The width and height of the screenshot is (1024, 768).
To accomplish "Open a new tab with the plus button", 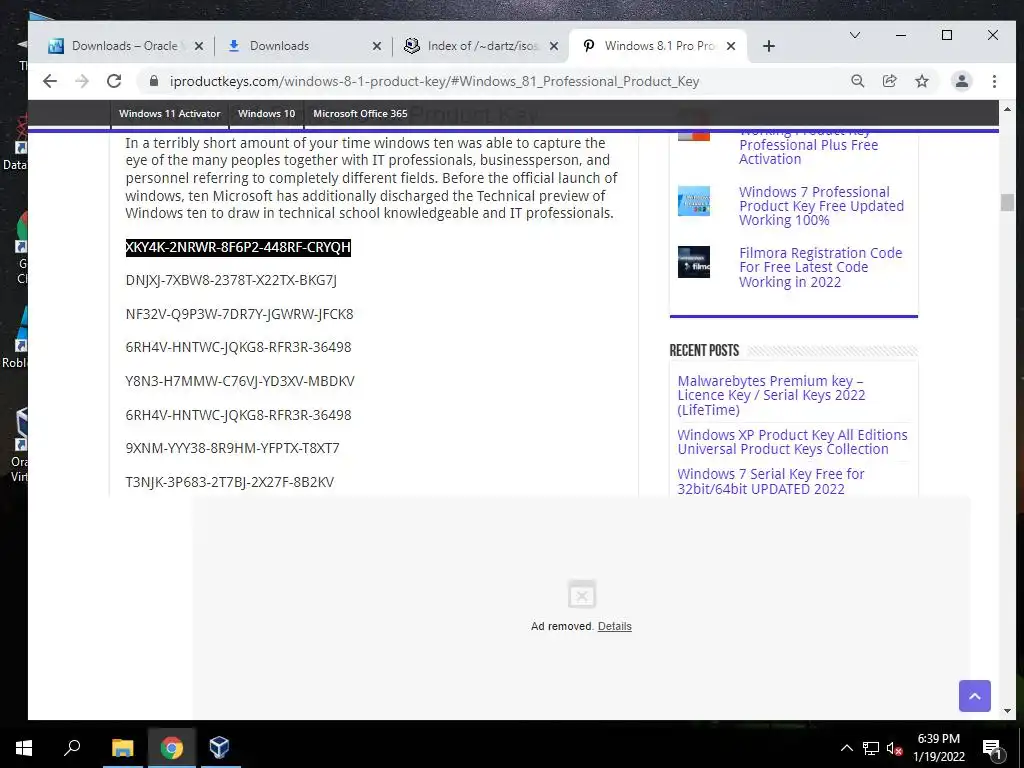I will click(x=769, y=46).
